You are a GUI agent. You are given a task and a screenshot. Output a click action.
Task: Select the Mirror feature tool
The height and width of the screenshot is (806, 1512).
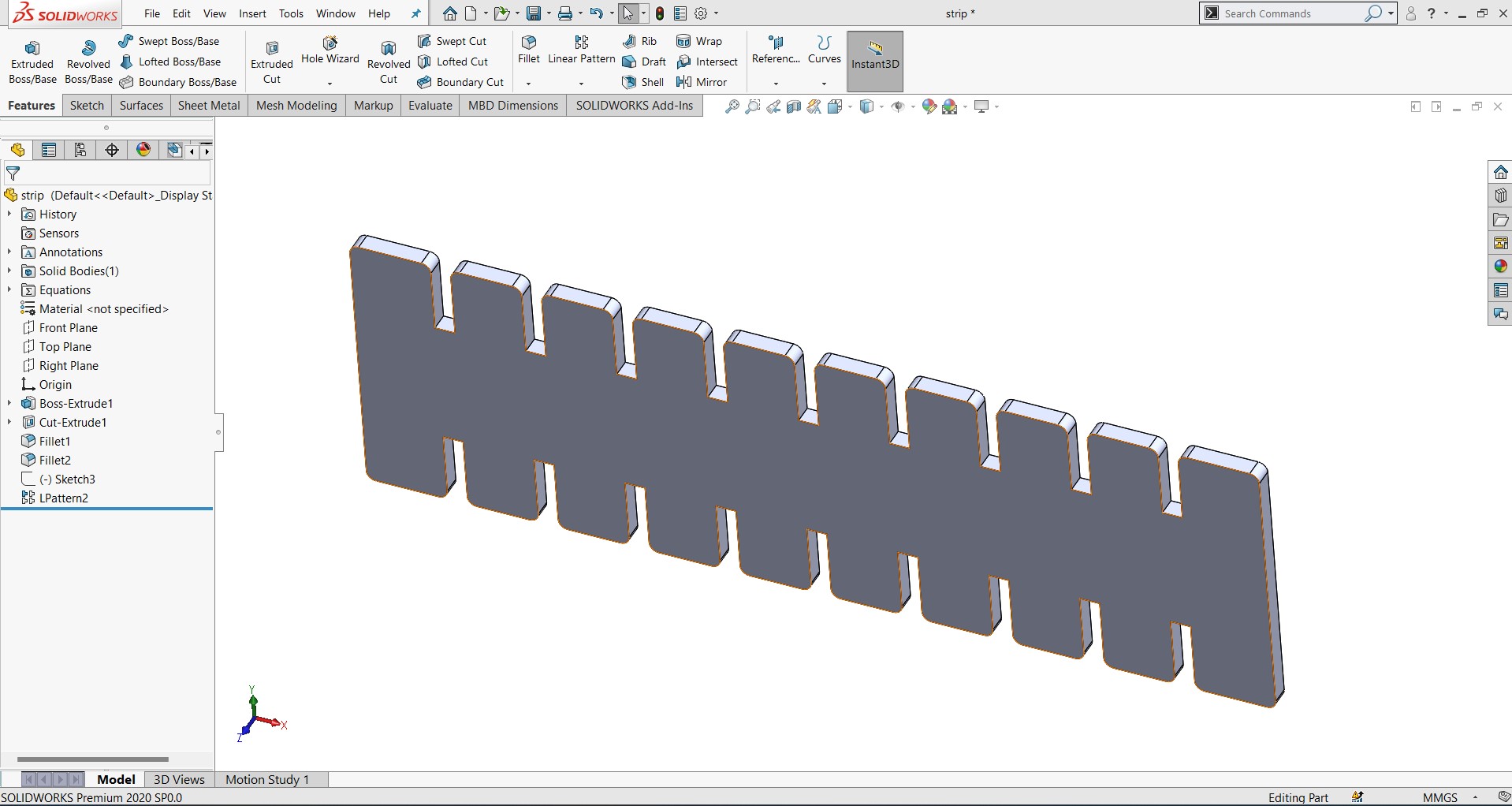click(x=702, y=82)
